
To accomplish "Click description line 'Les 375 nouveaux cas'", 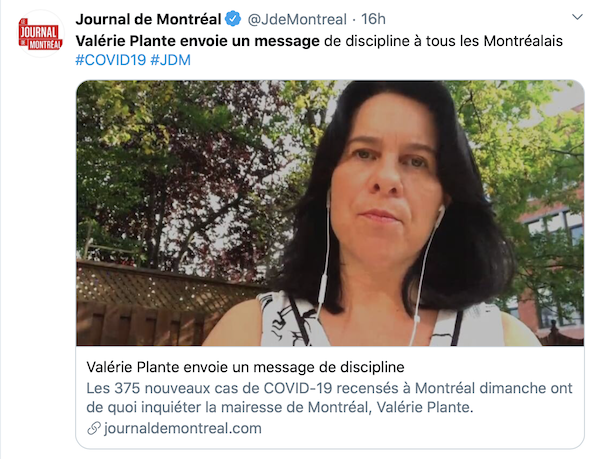I will coord(329,388).
